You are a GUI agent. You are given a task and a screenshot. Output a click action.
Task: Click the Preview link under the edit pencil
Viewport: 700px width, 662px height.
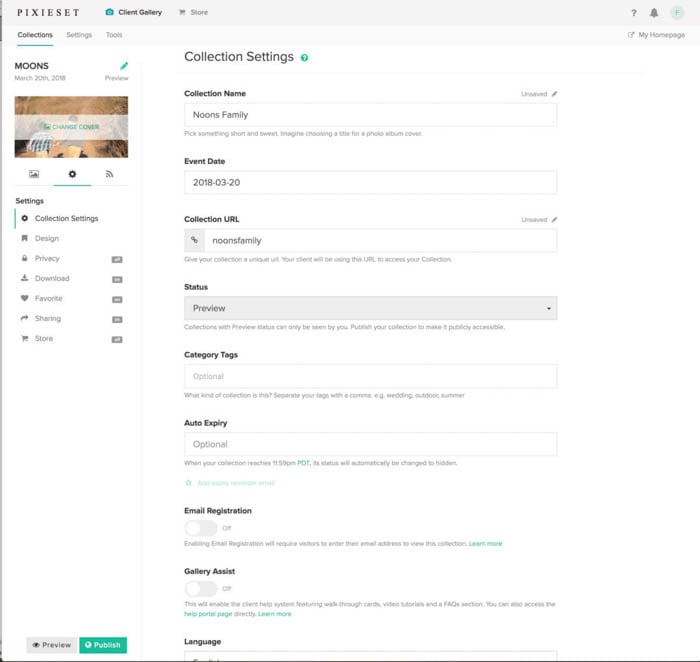(x=117, y=78)
